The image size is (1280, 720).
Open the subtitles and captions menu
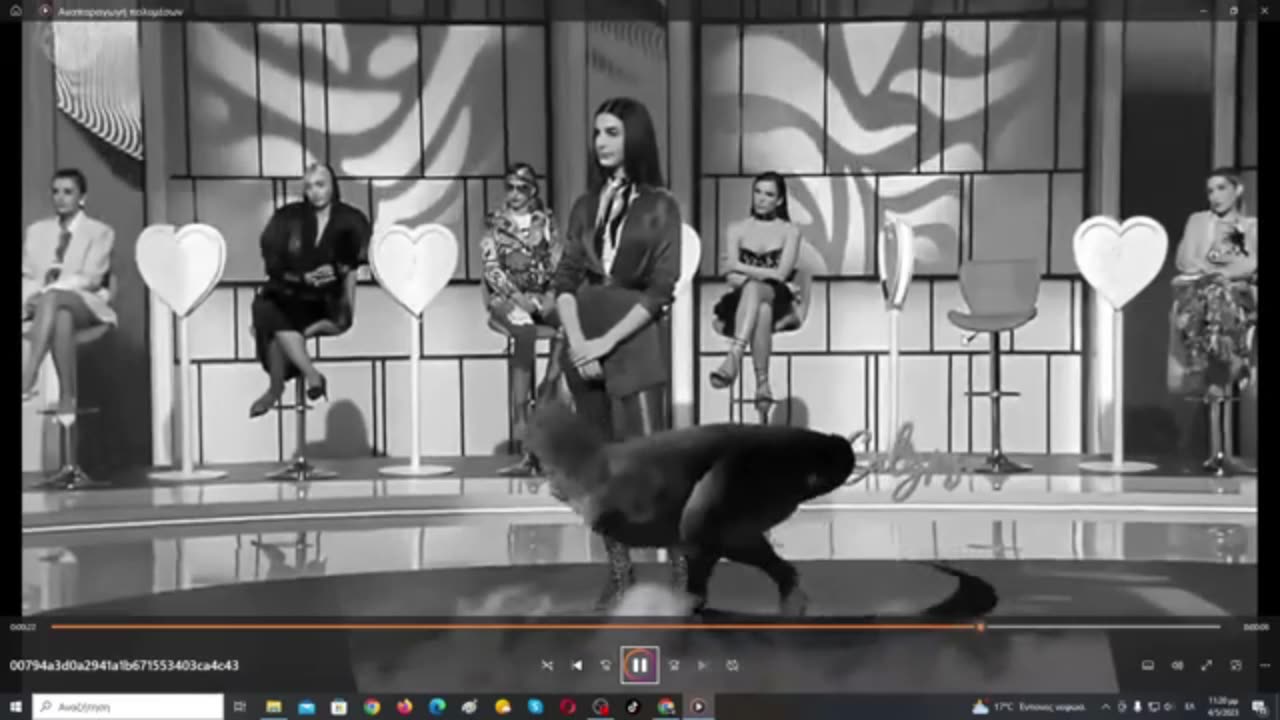coord(1148,665)
